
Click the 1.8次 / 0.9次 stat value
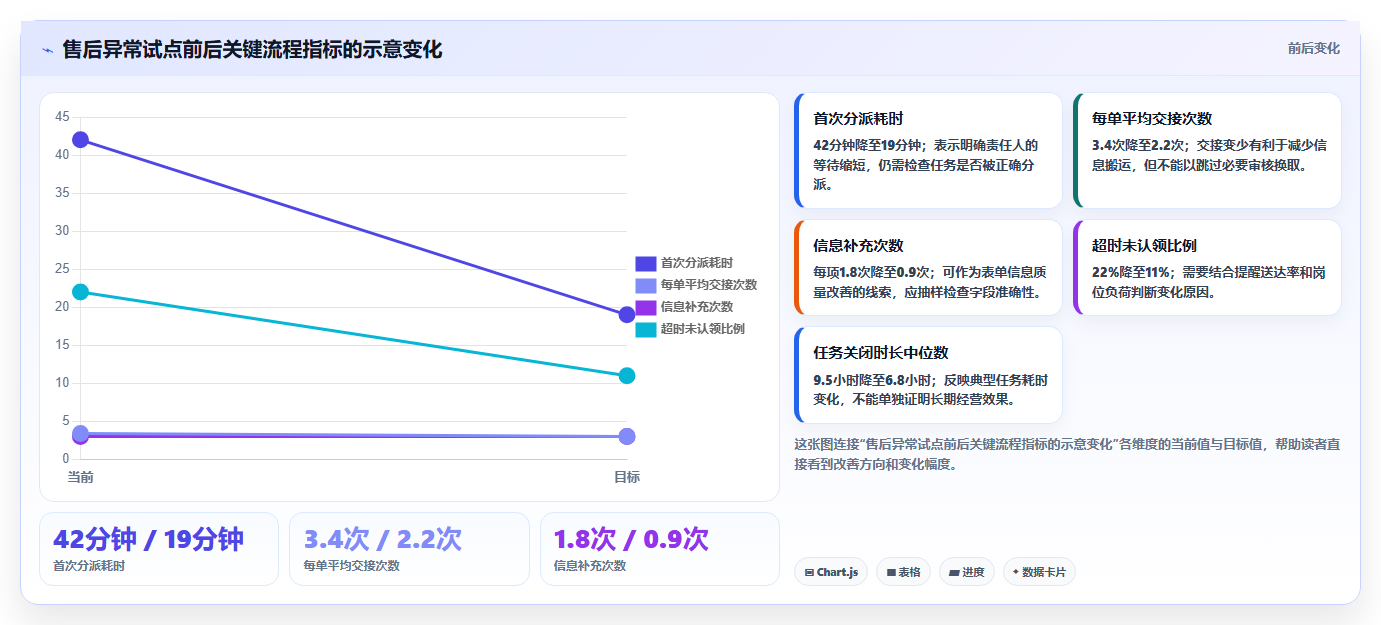(631, 540)
